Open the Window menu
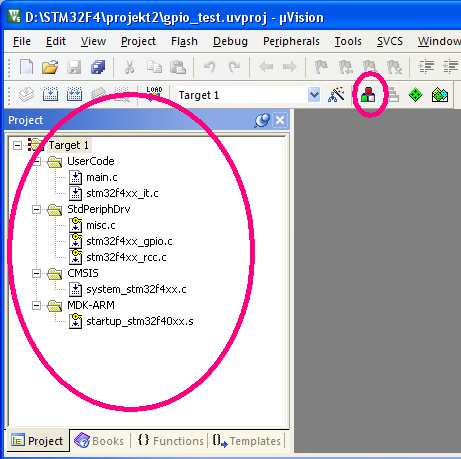 coord(439,41)
